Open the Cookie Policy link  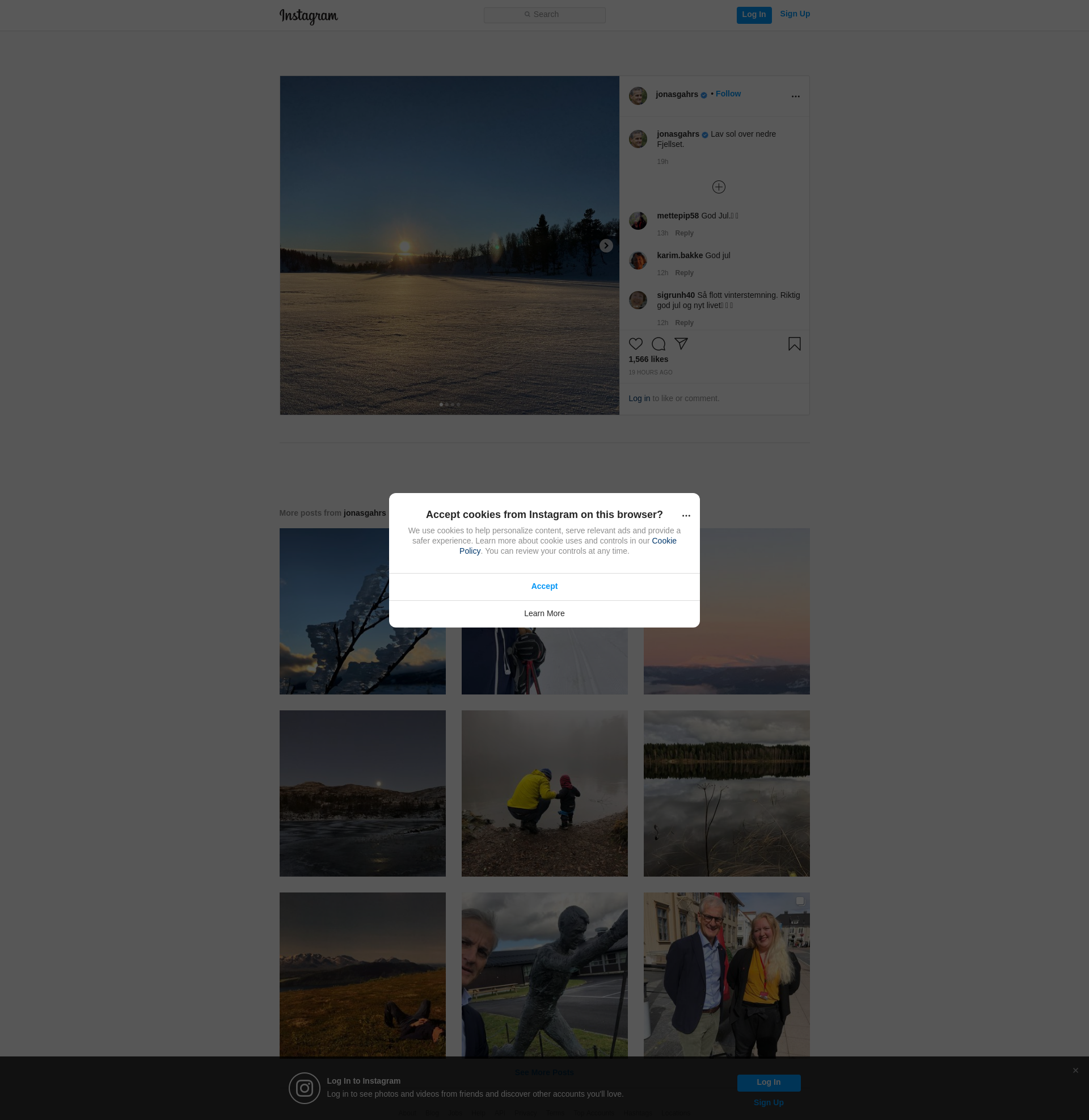664,541
